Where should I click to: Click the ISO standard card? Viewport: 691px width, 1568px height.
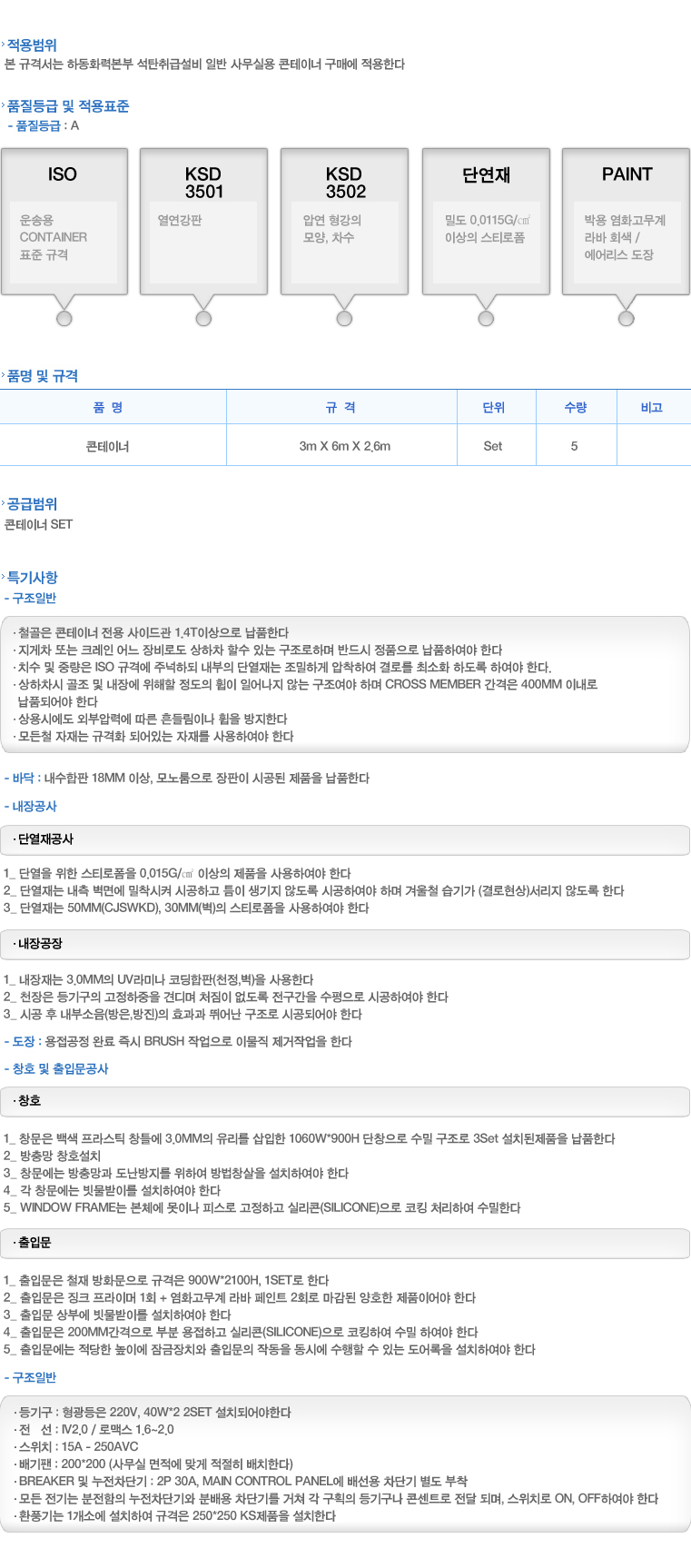64,221
